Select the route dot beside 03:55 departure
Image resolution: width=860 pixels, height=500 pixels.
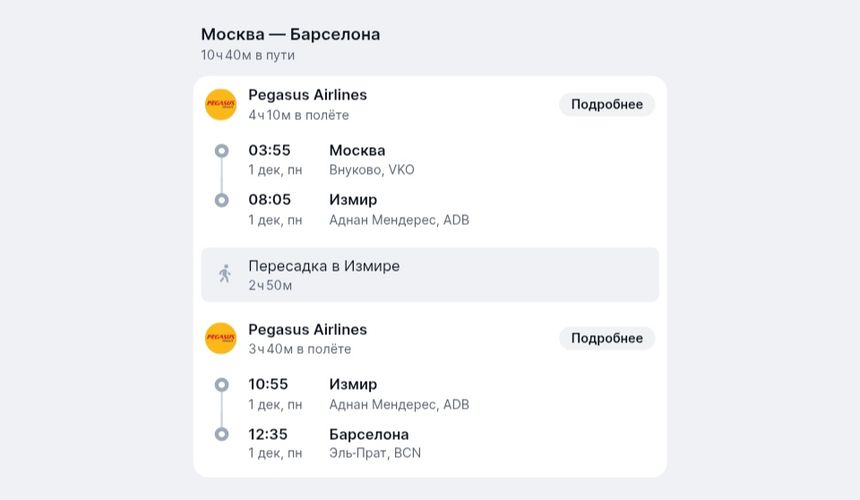click(222, 151)
